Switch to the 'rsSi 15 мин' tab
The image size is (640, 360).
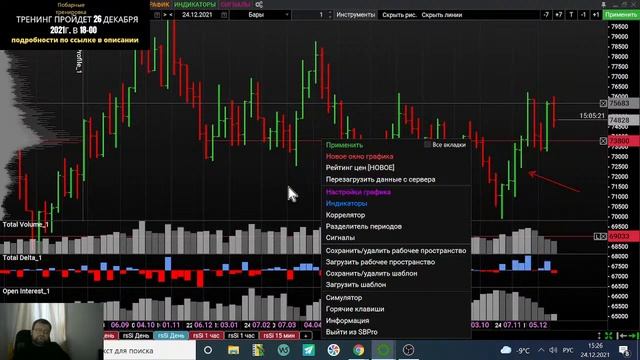(x=279, y=336)
